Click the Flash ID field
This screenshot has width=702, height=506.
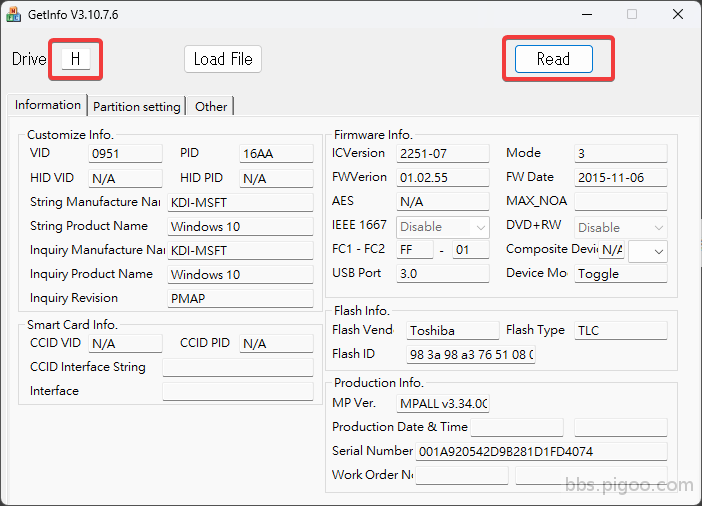(x=470, y=355)
